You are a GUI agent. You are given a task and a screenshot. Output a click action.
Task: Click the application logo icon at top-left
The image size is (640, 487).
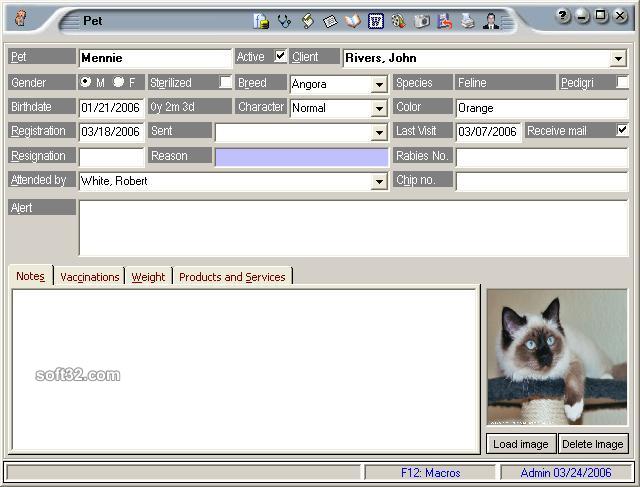(x=20, y=18)
